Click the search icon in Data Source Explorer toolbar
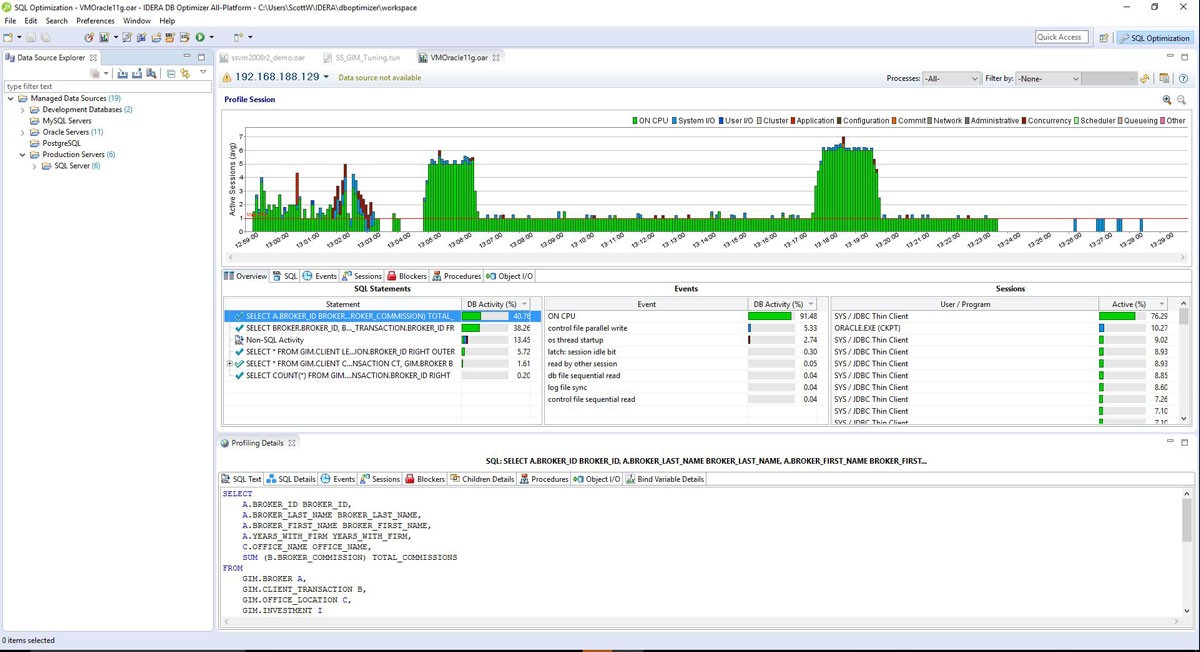 coord(152,72)
